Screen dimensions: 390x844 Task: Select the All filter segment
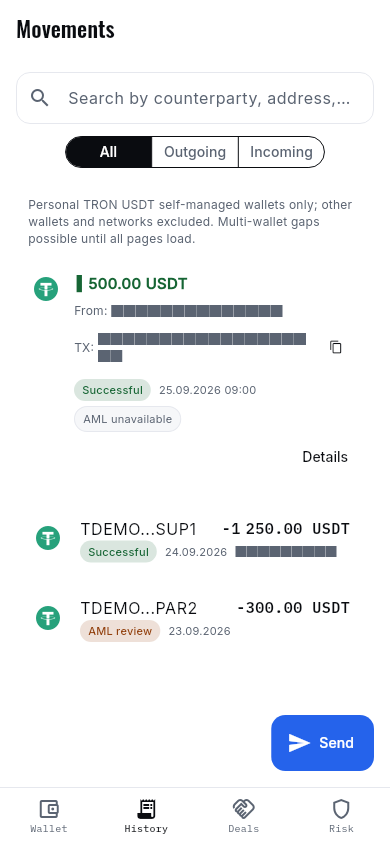pyautogui.click(x=109, y=152)
